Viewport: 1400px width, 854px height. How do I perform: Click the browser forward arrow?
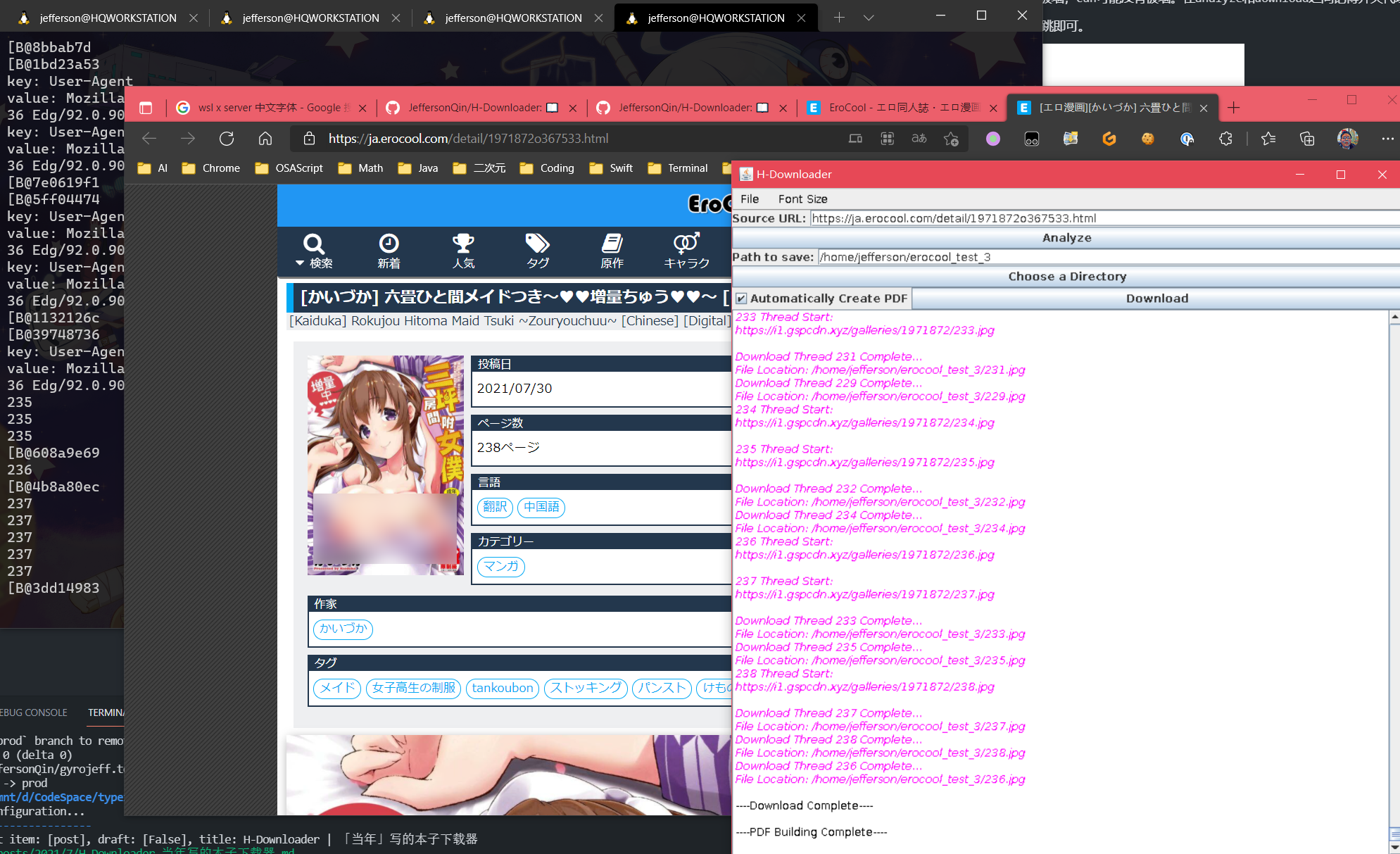click(x=188, y=139)
